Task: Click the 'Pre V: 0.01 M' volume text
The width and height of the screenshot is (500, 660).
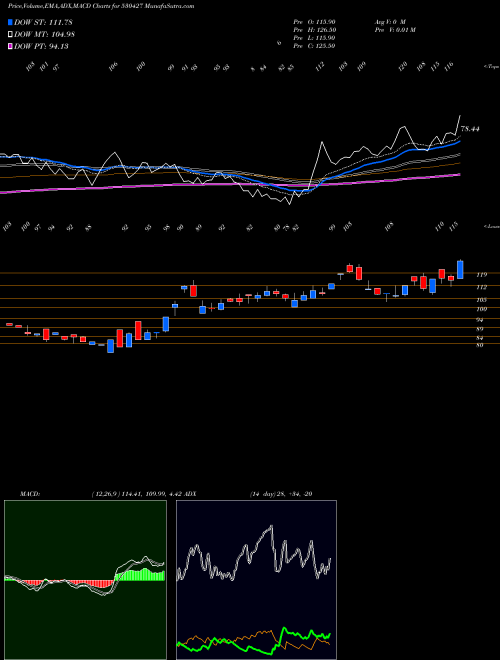Action: coord(394,30)
